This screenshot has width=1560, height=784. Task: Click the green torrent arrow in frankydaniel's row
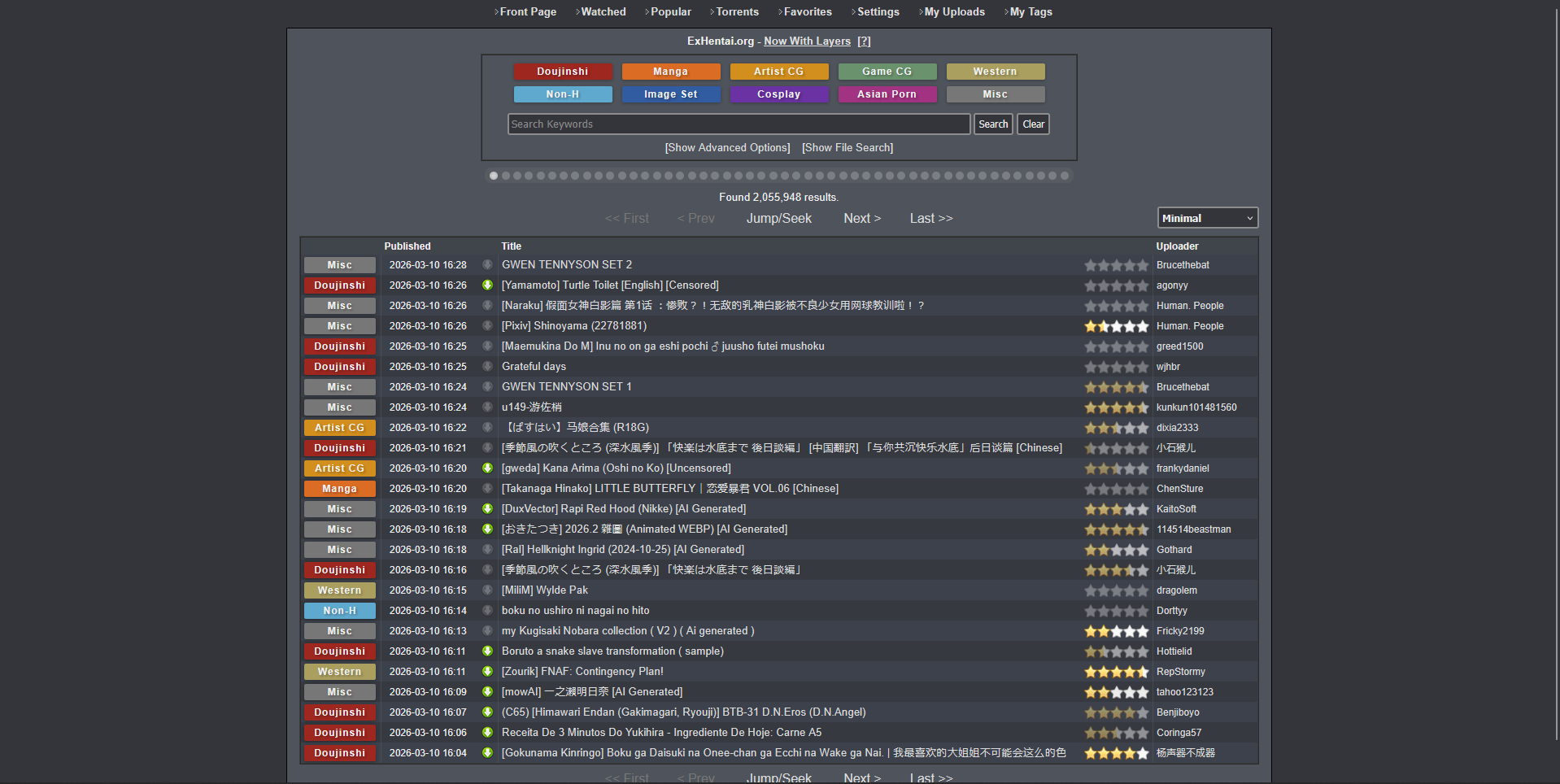(487, 468)
